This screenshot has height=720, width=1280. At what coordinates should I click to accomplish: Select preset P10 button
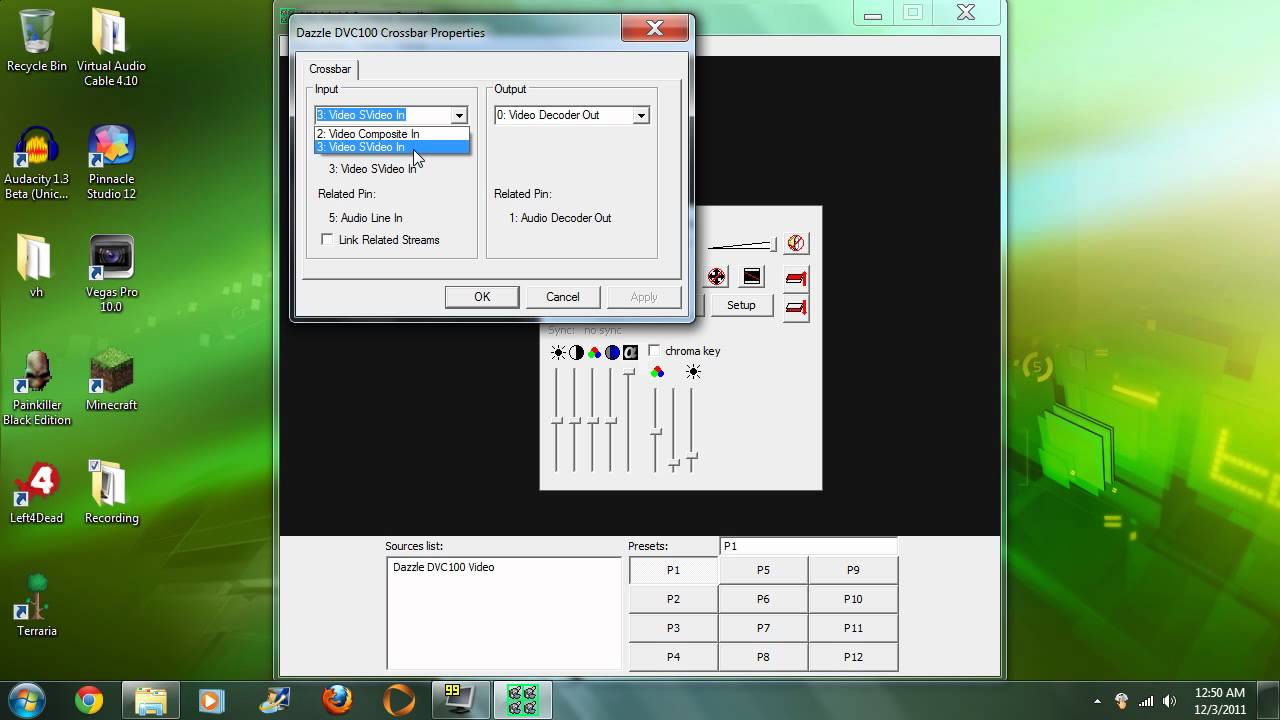click(x=853, y=599)
